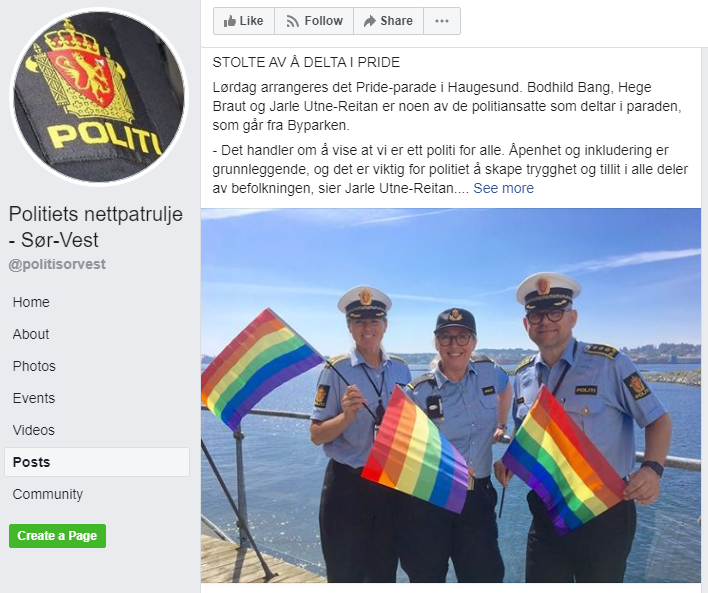Open the Politi badge profile picture
708x593 pixels.
click(99, 97)
